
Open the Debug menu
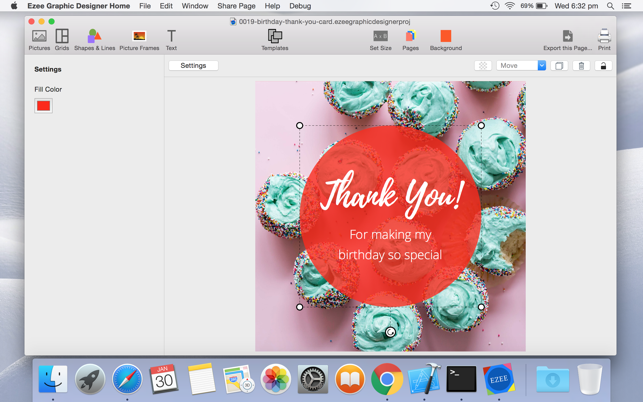point(300,6)
